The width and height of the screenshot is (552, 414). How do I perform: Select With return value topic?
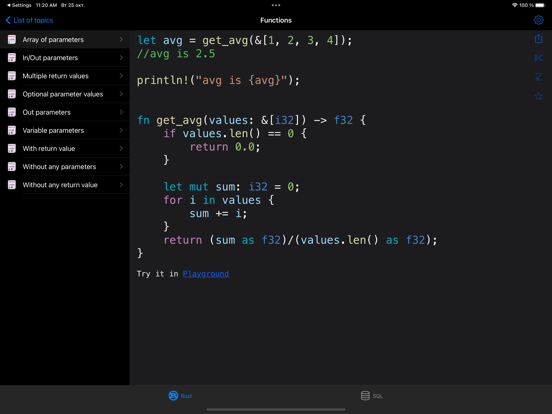pos(65,149)
